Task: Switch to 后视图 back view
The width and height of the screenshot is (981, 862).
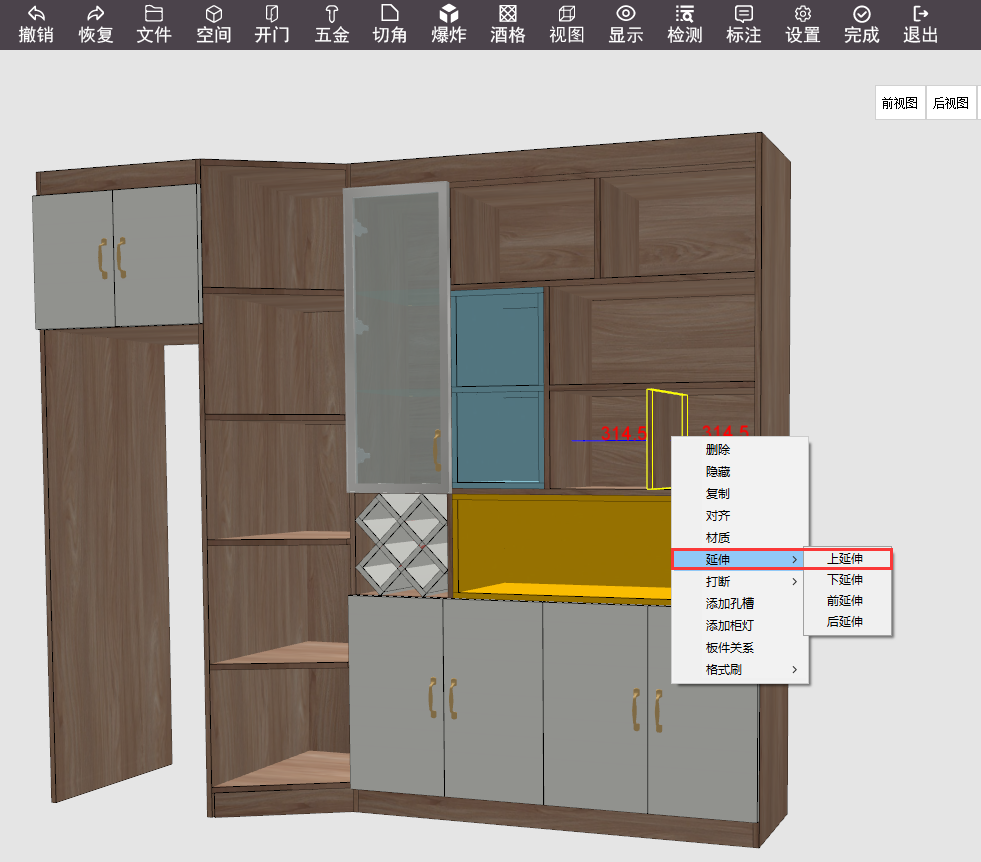Action: tap(950, 103)
